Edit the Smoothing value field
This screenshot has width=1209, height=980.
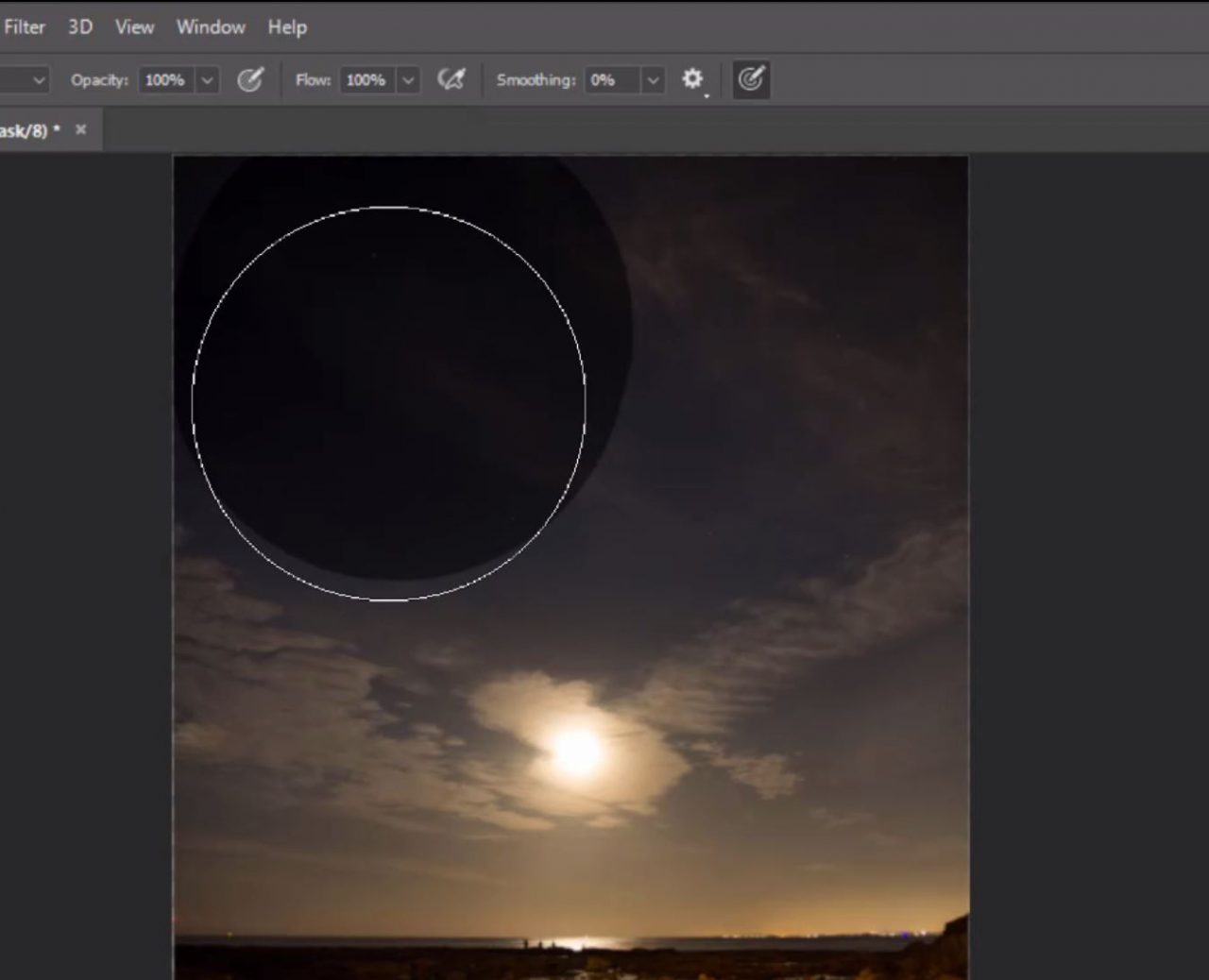(614, 79)
